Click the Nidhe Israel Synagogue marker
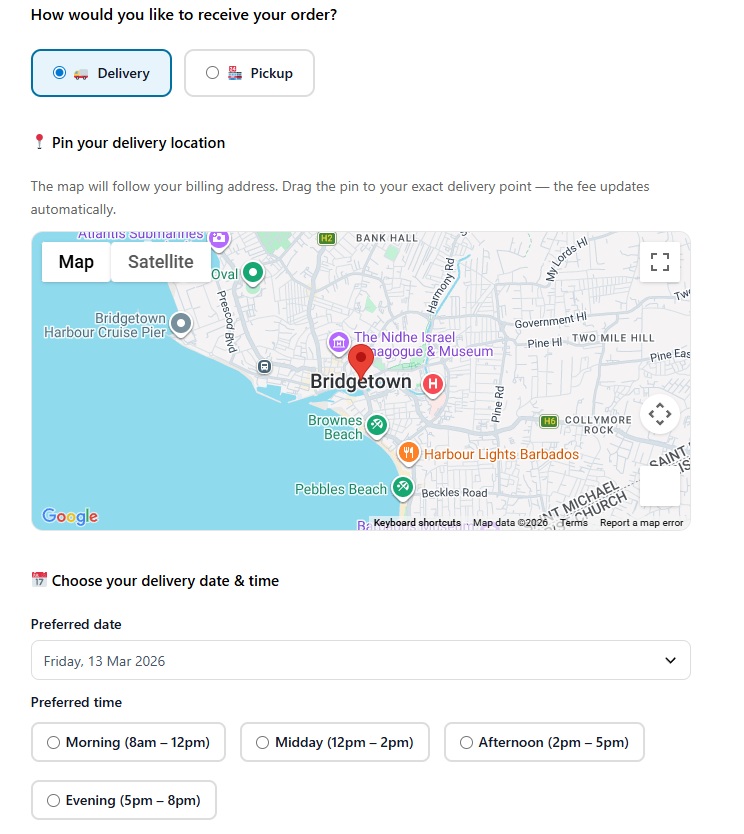Image resolution: width=744 pixels, height=834 pixels. pyautogui.click(x=338, y=343)
